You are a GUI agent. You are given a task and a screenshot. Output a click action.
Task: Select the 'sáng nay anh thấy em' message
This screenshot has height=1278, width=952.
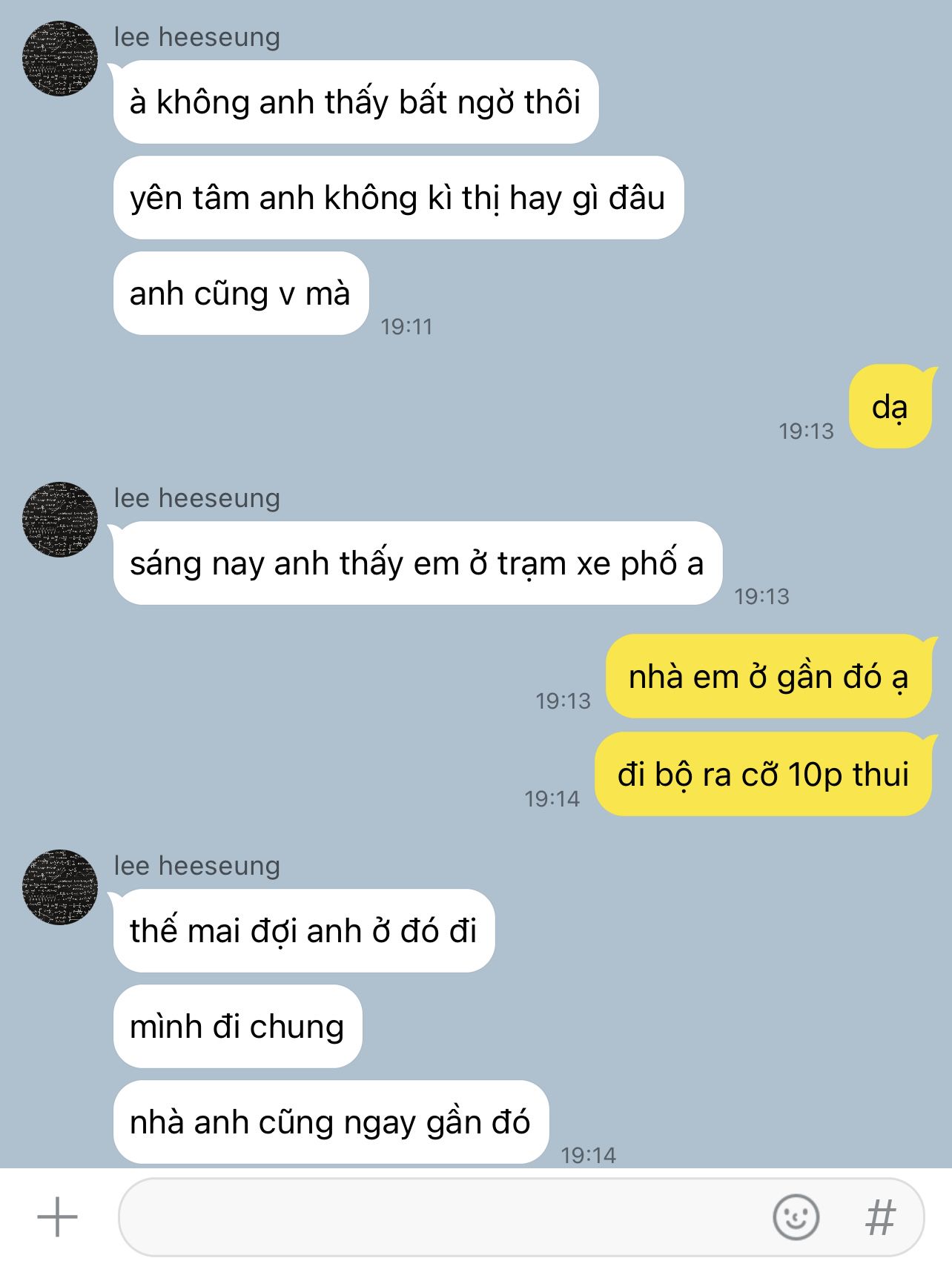(417, 563)
